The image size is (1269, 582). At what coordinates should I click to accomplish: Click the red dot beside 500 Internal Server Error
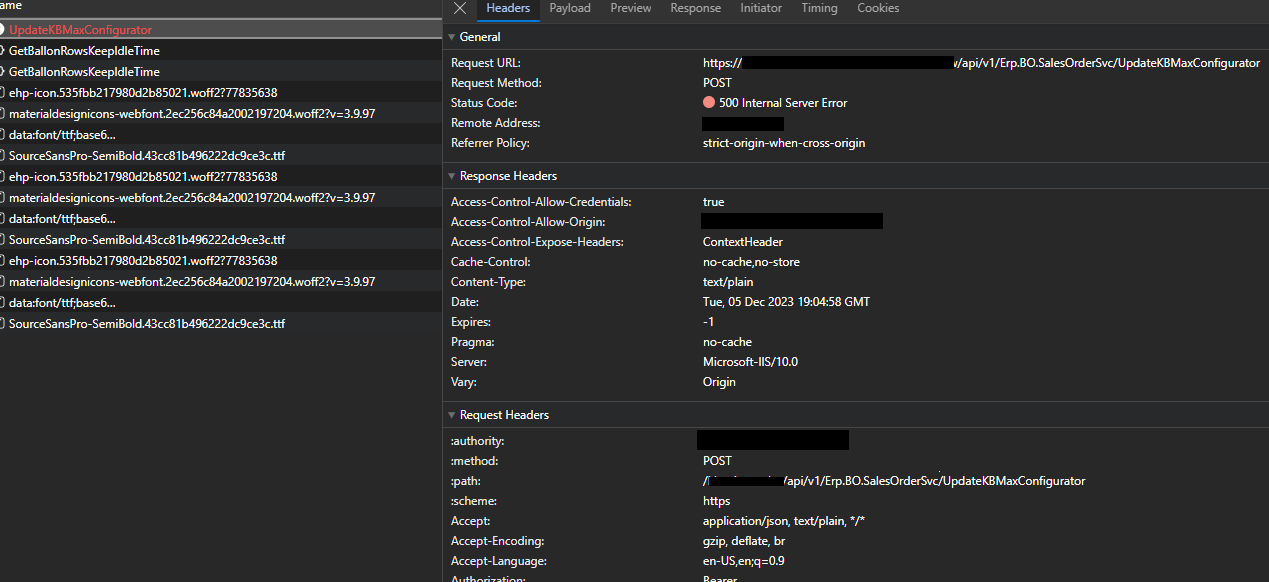(709, 103)
